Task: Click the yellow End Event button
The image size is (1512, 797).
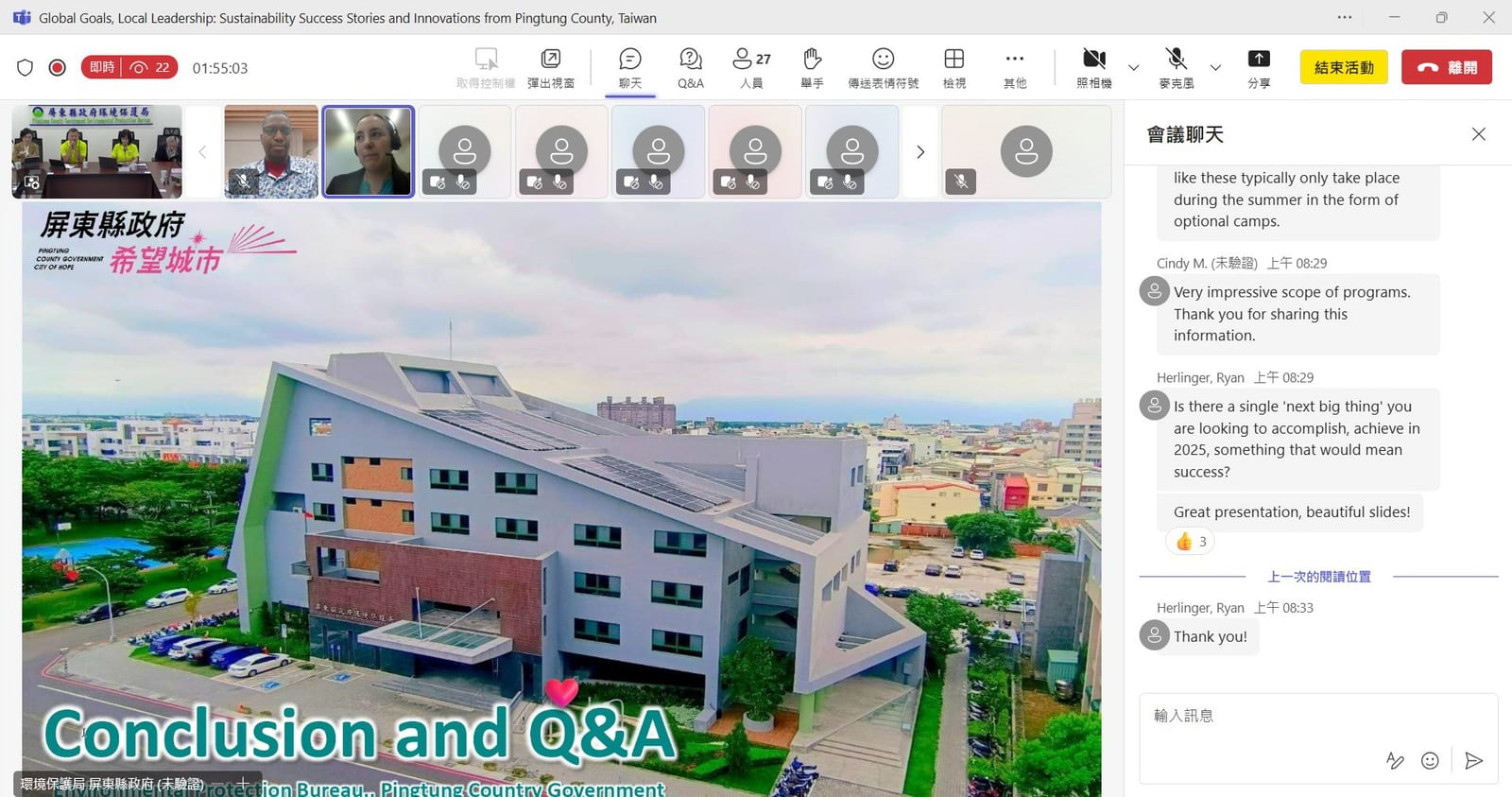Action: [1344, 67]
